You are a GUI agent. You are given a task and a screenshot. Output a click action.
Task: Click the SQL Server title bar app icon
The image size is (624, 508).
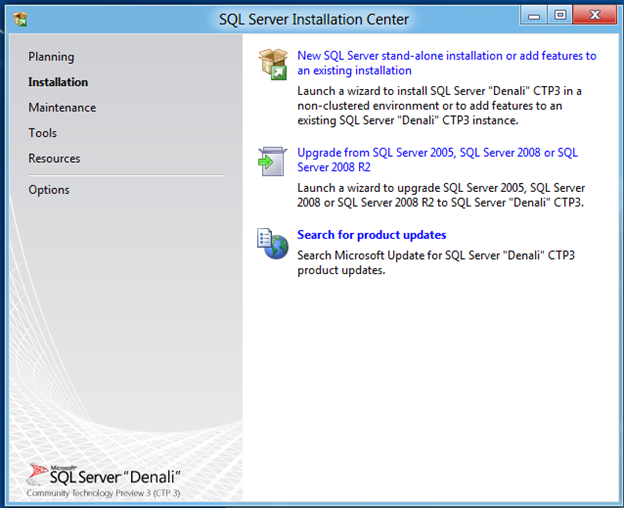click(20, 19)
